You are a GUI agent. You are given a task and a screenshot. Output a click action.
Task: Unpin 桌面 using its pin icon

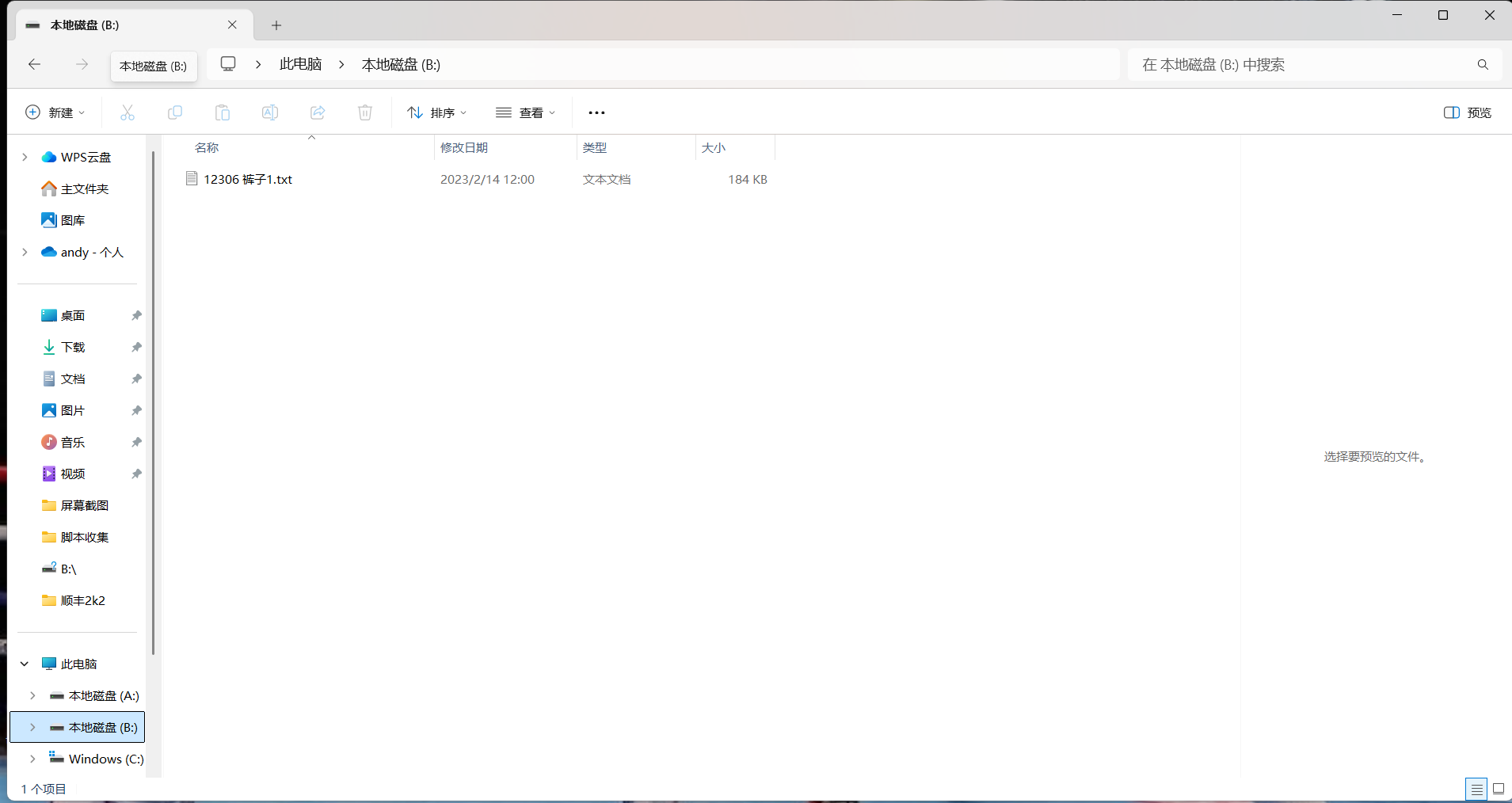136,315
